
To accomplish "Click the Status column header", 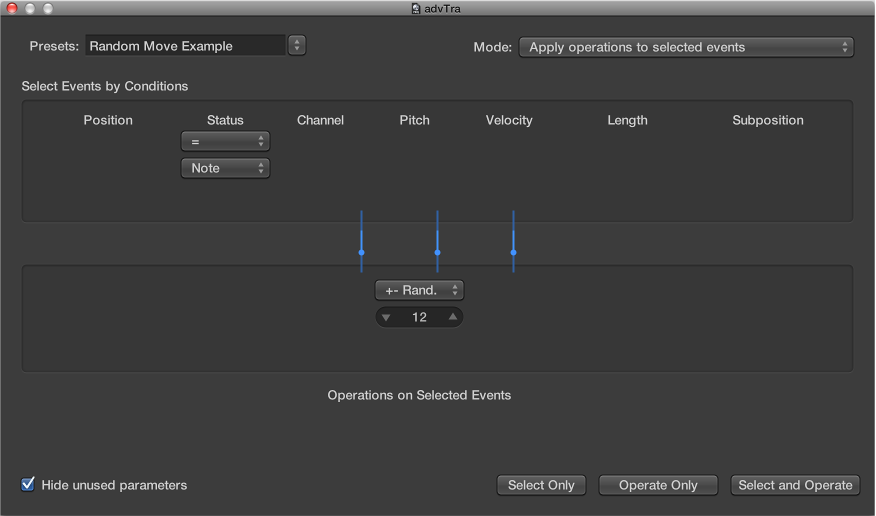I will pyautogui.click(x=225, y=120).
